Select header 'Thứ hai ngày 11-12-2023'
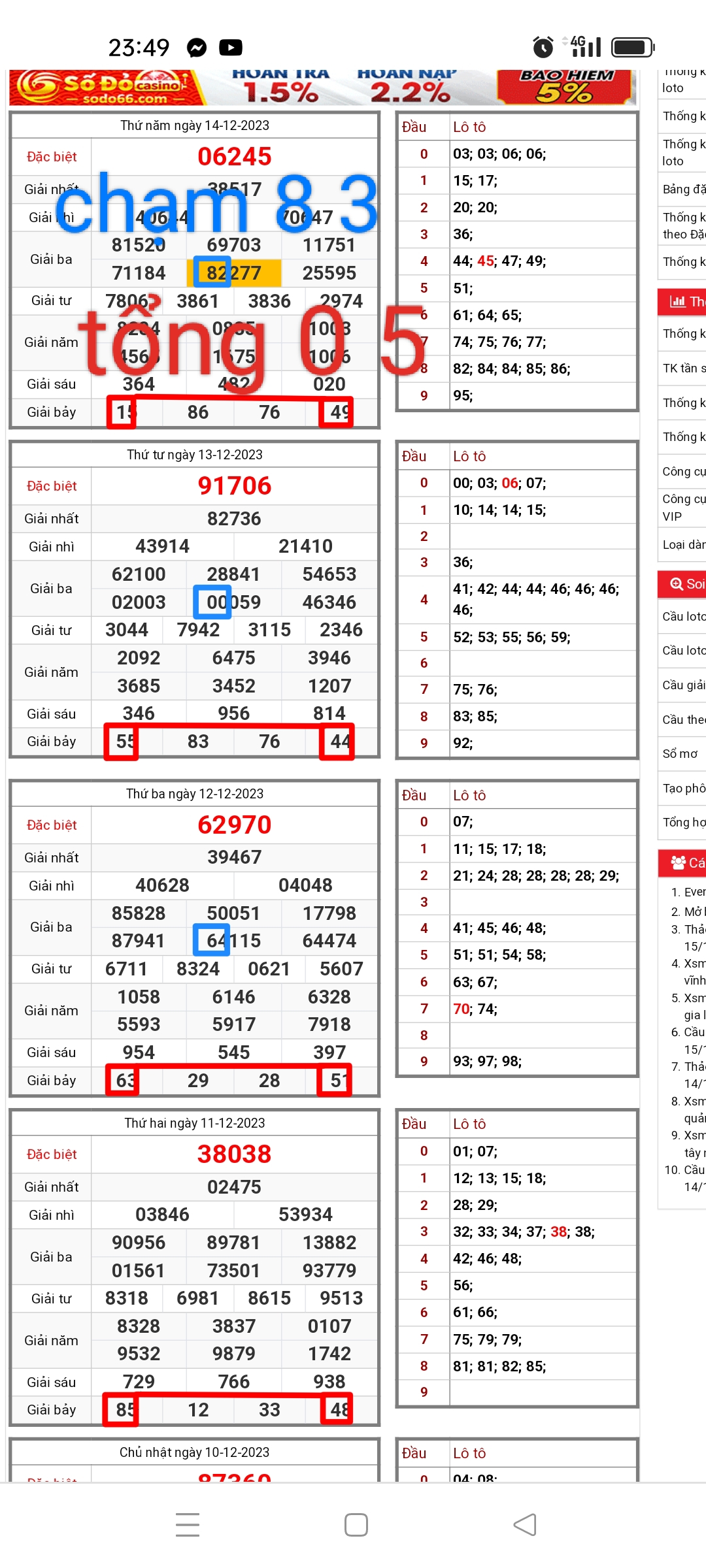The width and height of the screenshot is (706, 1568). (195, 1123)
